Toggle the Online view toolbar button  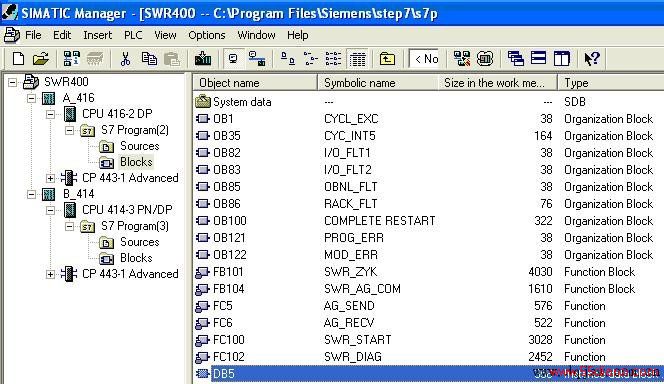[257, 58]
